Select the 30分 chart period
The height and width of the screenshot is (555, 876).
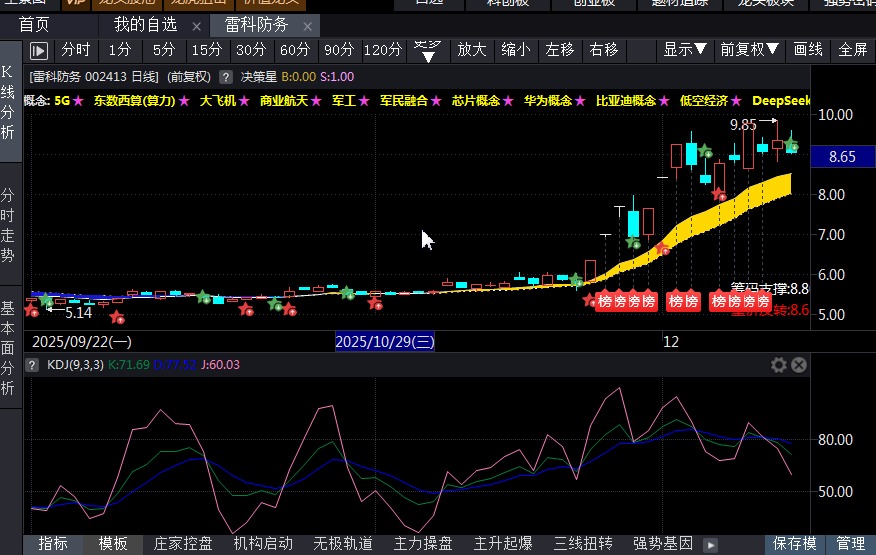[x=251, y=50]
